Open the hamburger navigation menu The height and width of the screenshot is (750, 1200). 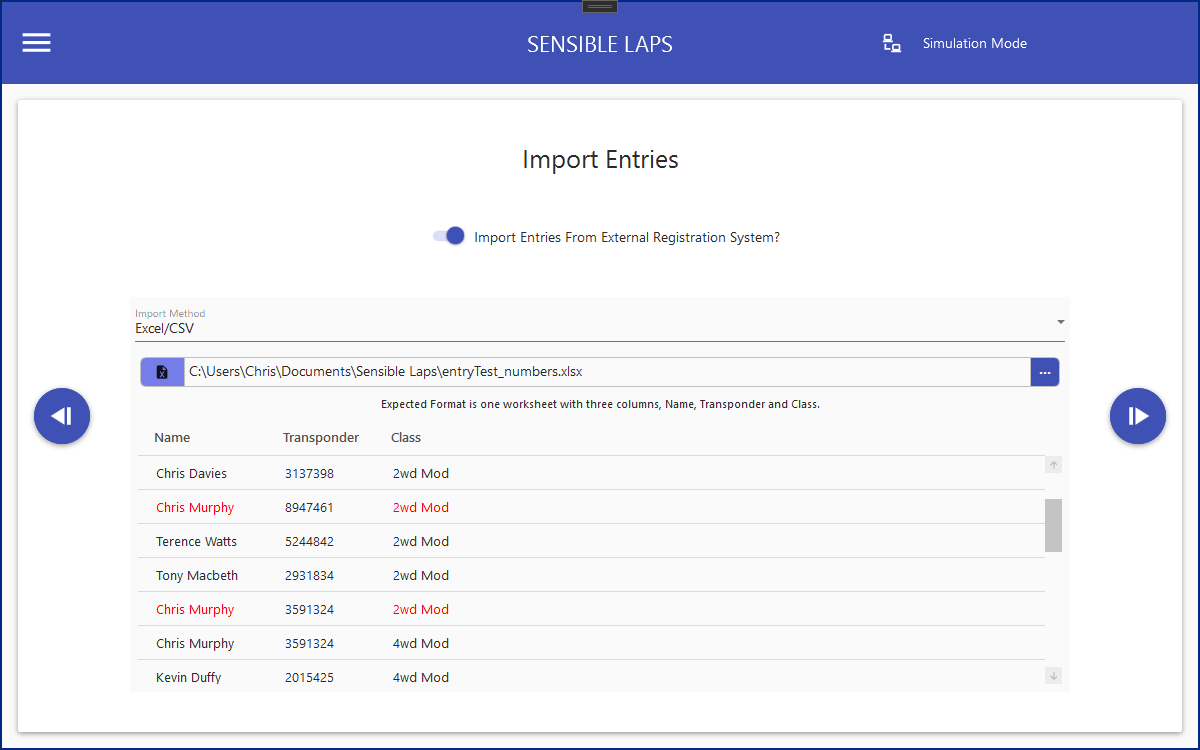[x=37, y=43]
